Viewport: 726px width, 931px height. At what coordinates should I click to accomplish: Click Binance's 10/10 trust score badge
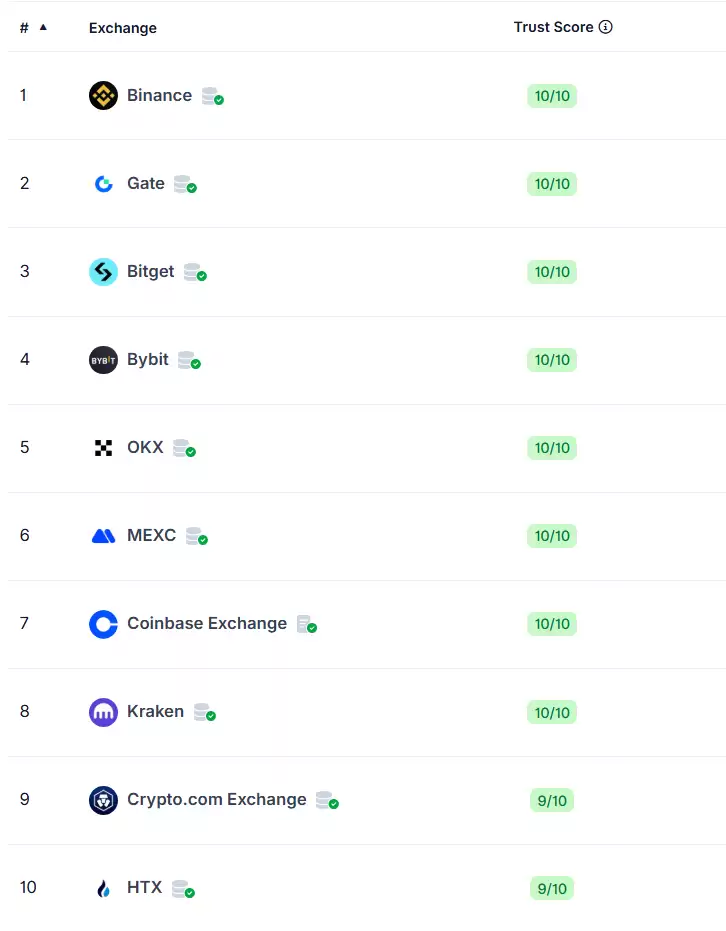552,96
